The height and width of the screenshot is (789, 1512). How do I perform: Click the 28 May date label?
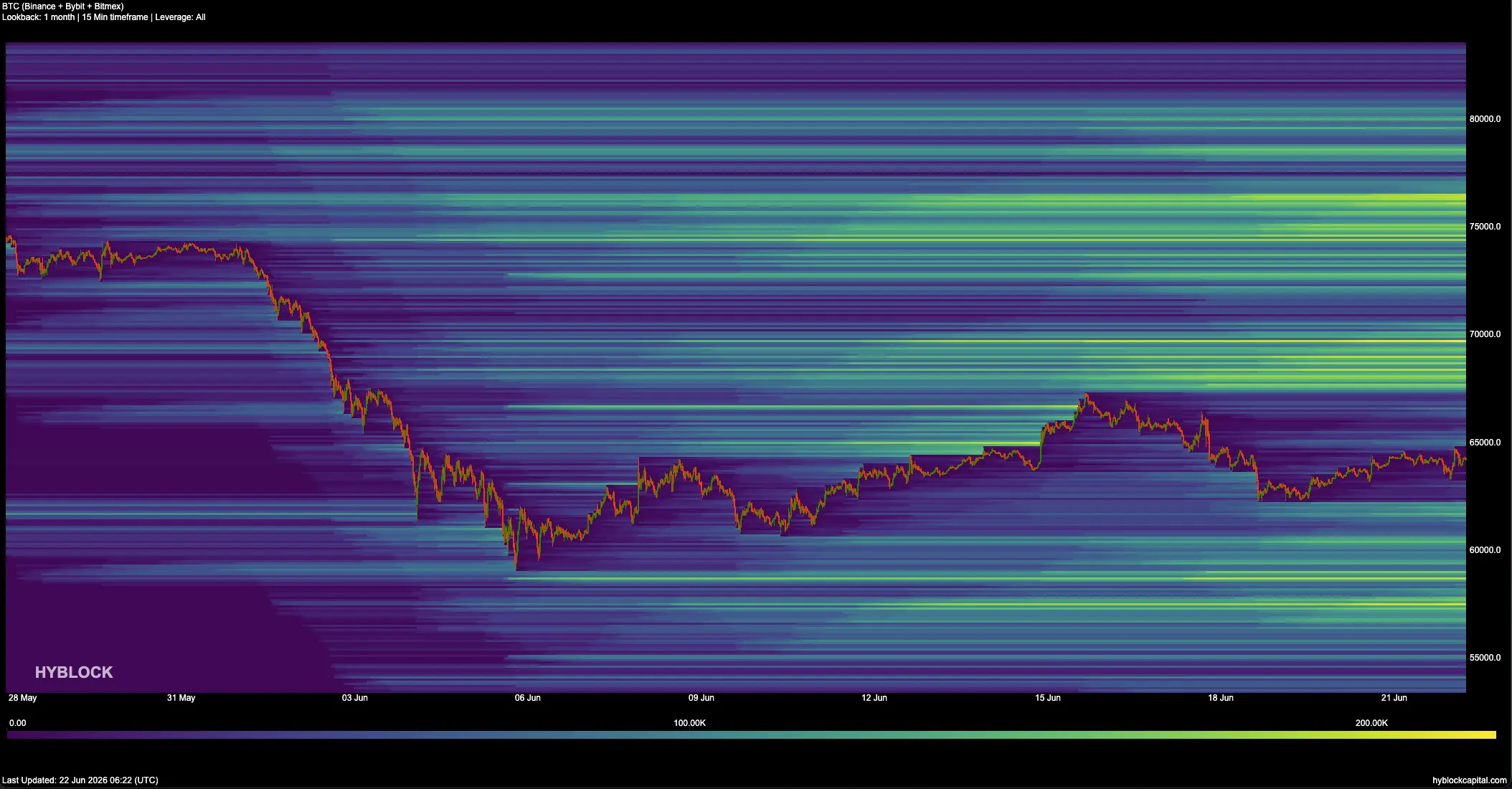point(23,698)
